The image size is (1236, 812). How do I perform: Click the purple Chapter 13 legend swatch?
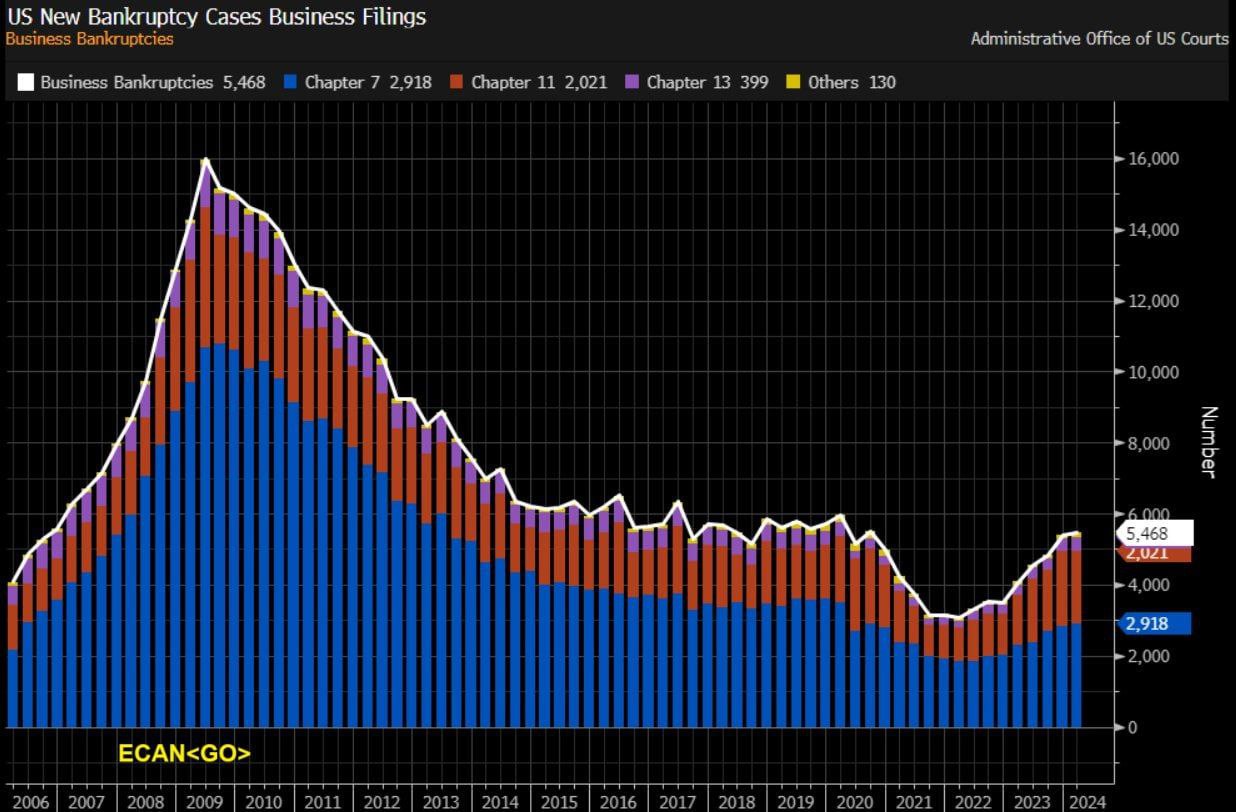631,83
